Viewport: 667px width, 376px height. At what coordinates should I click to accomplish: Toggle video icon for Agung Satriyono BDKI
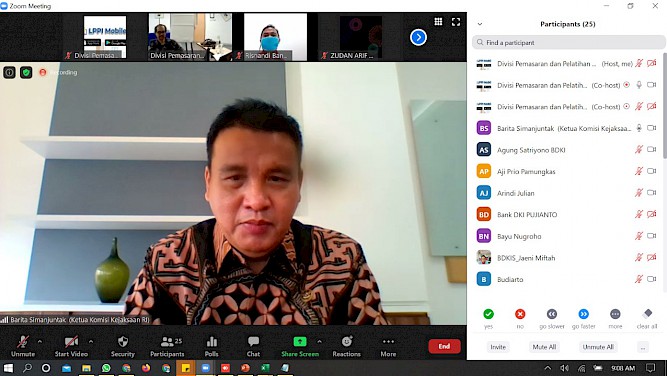click(651, 149)
